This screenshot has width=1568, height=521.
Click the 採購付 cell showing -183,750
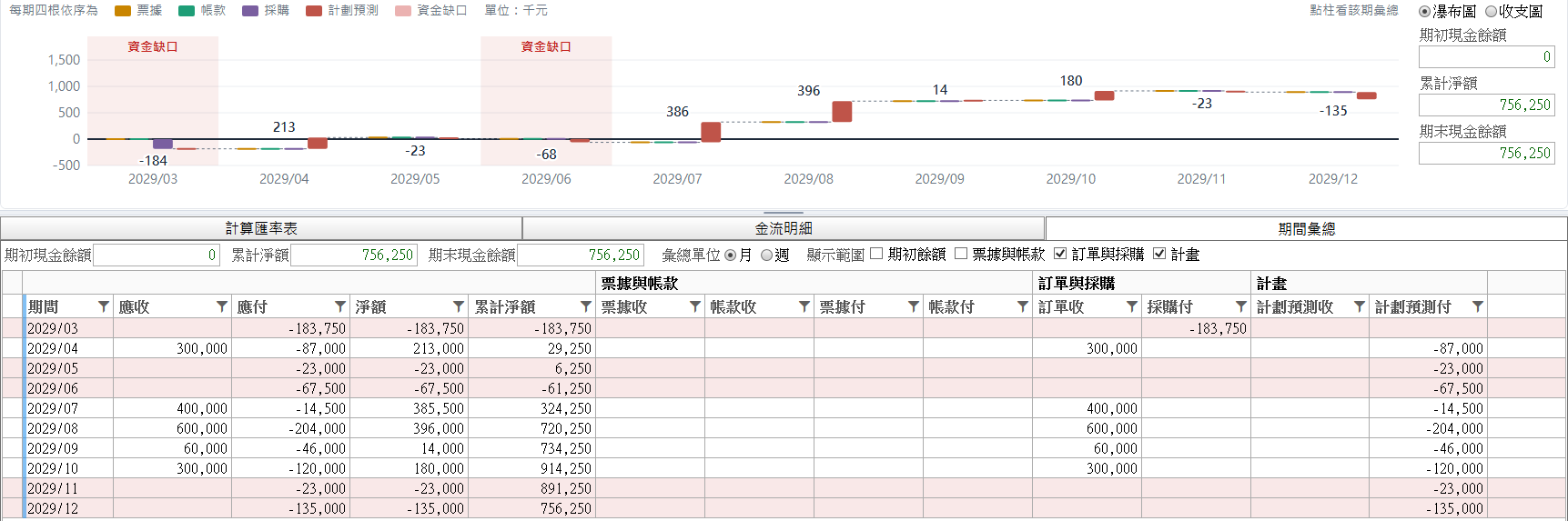click(1196, 328)
